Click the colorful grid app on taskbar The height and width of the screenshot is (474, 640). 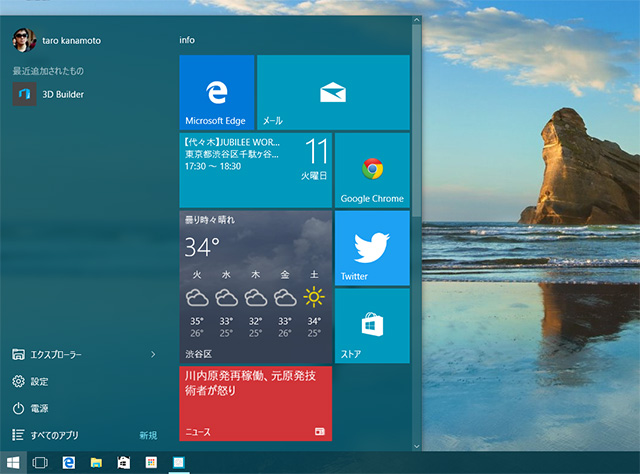click(x=151, y=462)
